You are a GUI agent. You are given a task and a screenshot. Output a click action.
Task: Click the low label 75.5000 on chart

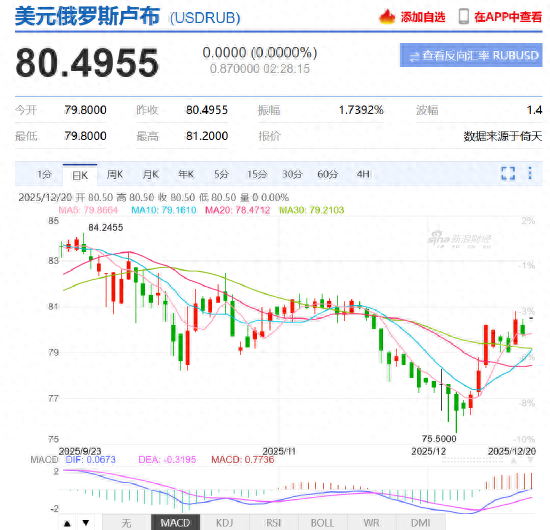click(x=439, y=439)
